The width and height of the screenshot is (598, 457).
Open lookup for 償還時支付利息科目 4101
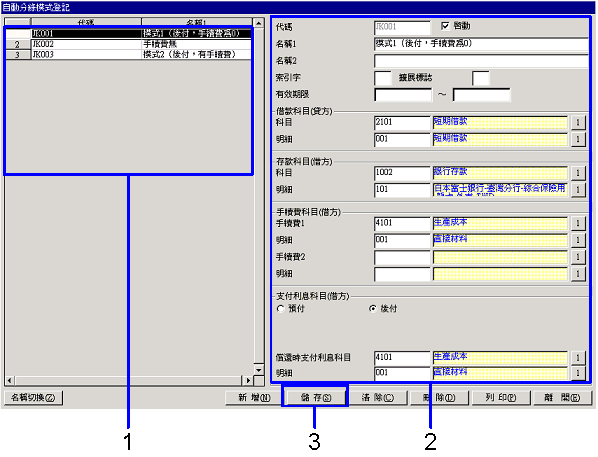[578, 358]
